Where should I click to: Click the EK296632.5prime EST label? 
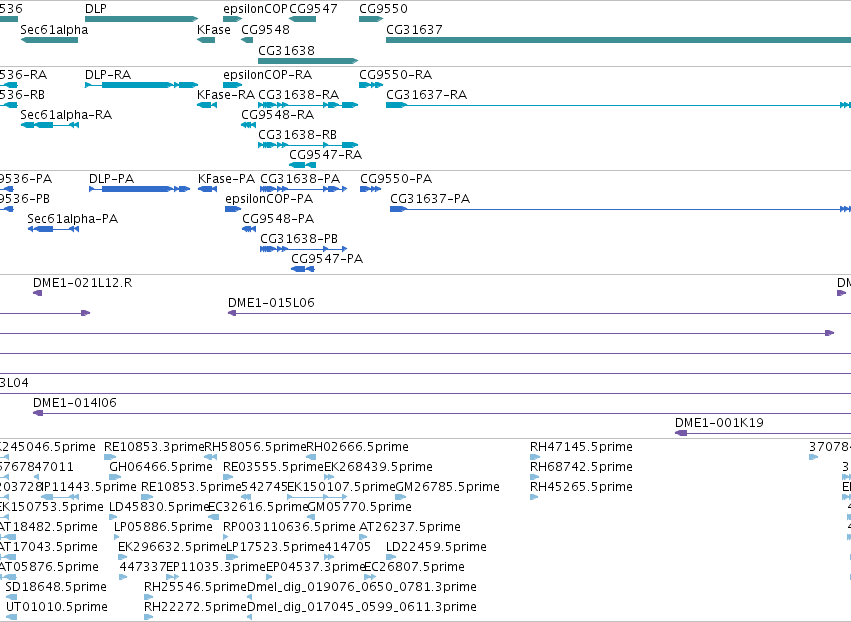tap(172, 548)
